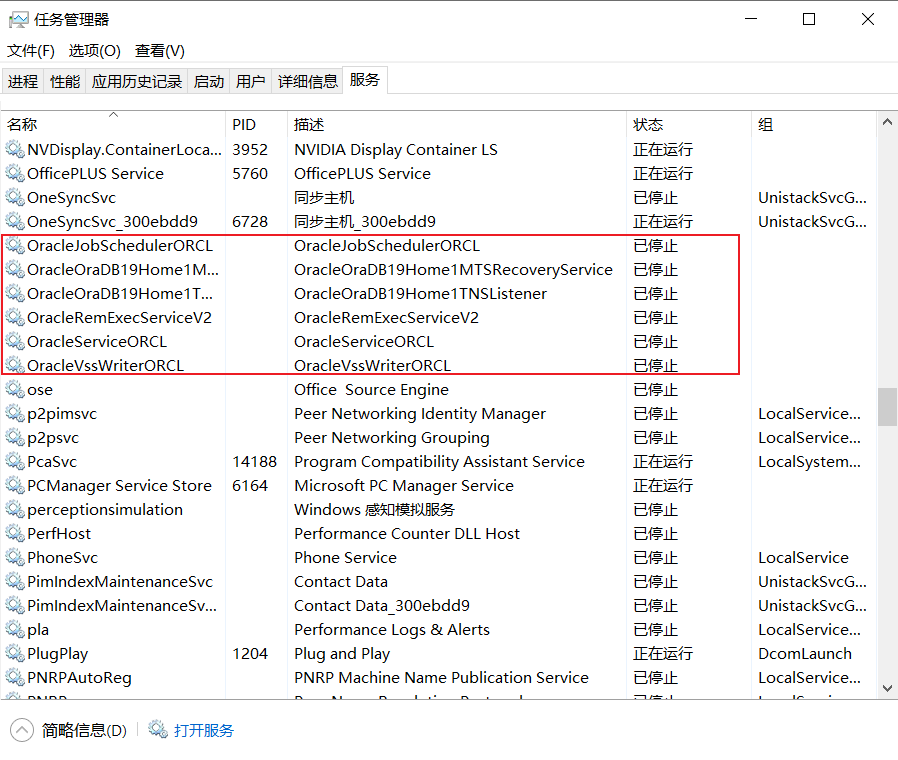This screenshot has height=760, width=898.
Task: Click gear icon of OracleServiceORCL
Action: pyautogui.click(x=15, y=342)
